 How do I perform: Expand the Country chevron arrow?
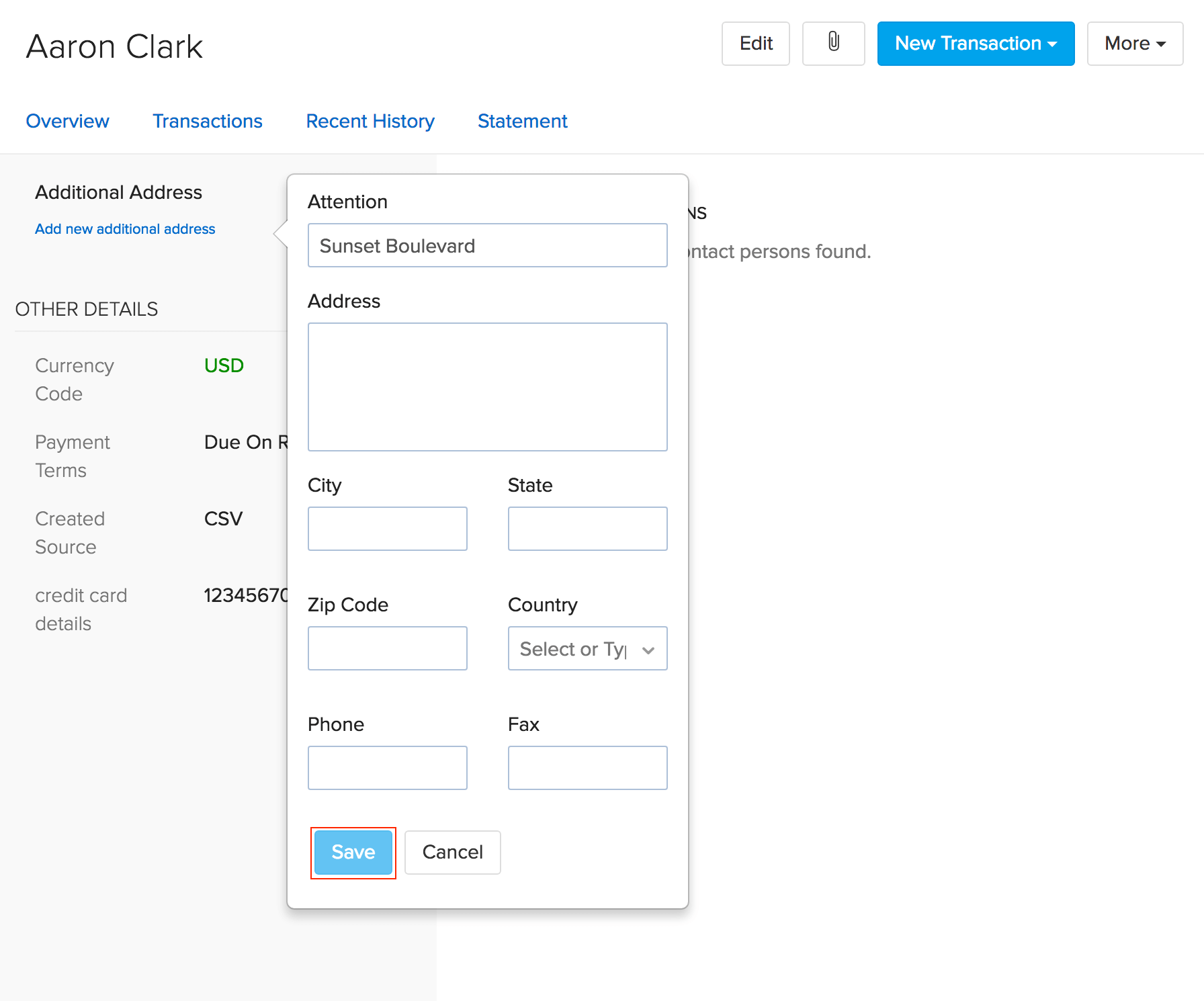point(647,650)
